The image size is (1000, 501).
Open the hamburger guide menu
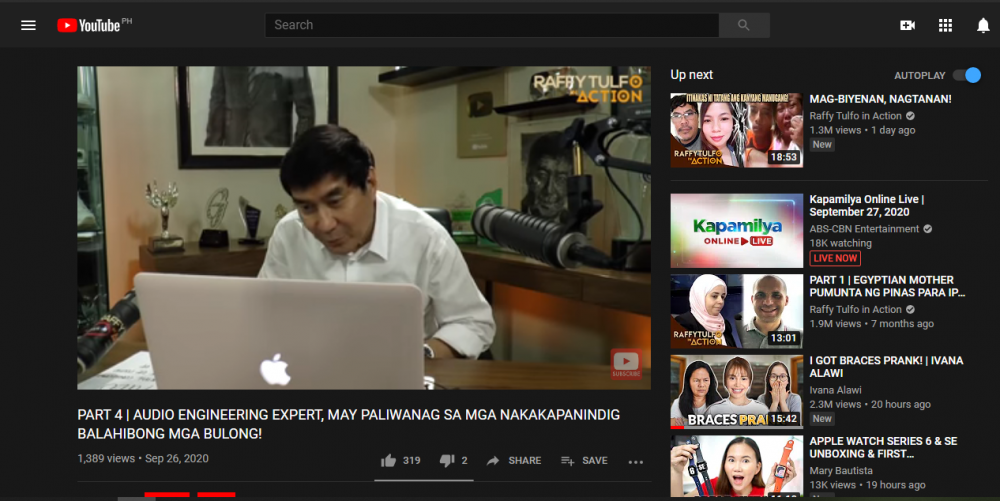coord(28,25)
